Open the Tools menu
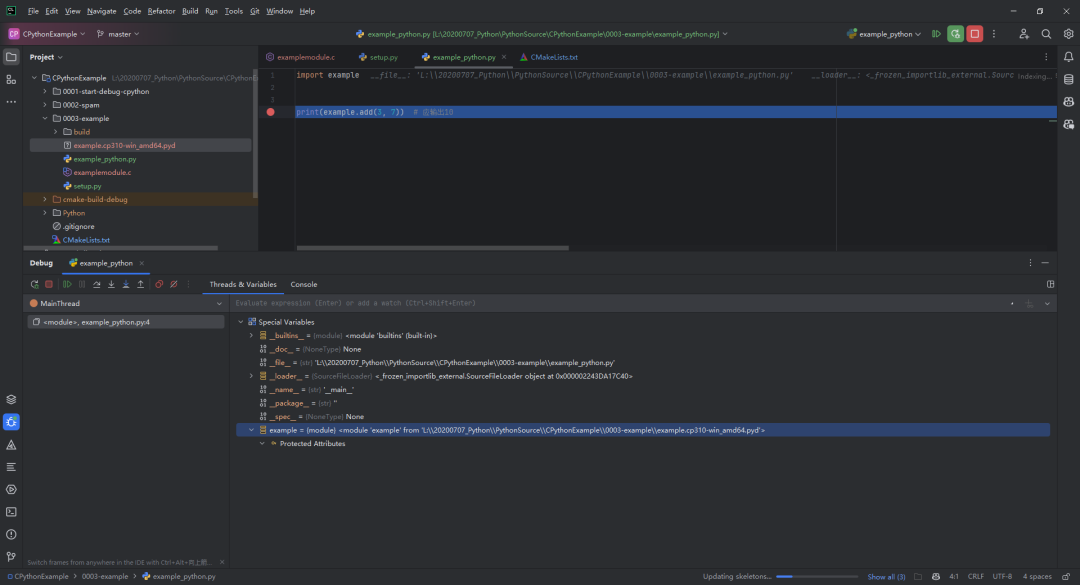The image size is (1080, 585). coord(233,11)
